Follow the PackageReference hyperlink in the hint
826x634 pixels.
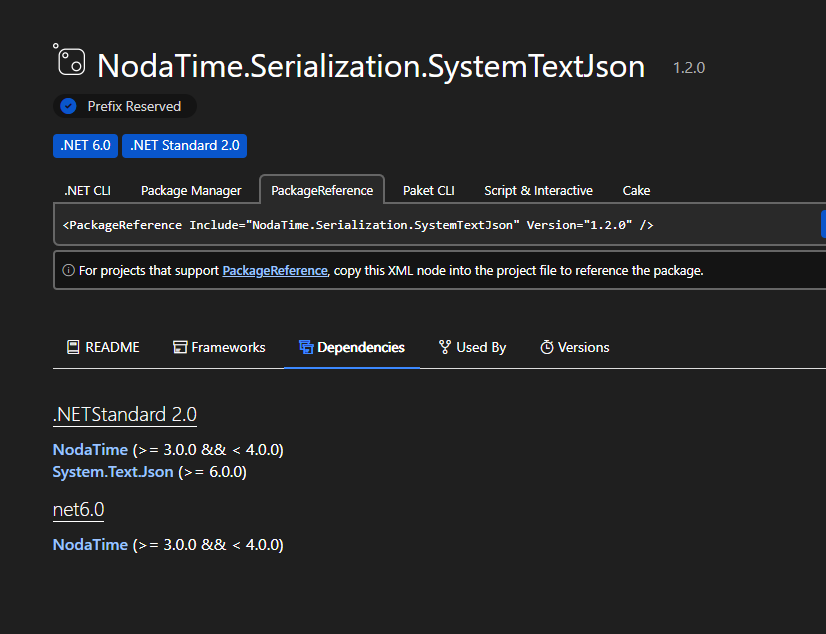[275, 270]
